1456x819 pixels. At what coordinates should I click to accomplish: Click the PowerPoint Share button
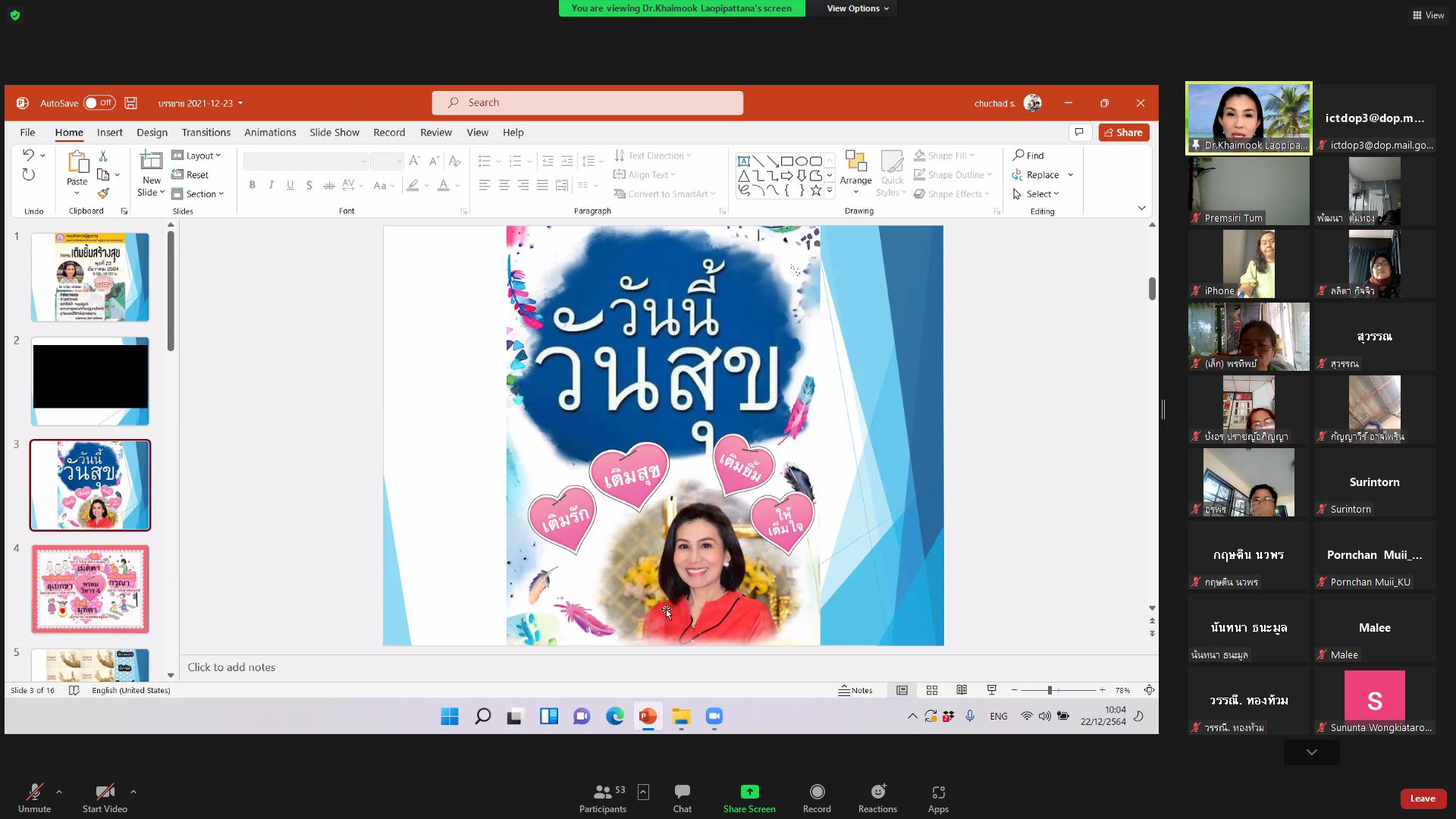point(1123,132)
